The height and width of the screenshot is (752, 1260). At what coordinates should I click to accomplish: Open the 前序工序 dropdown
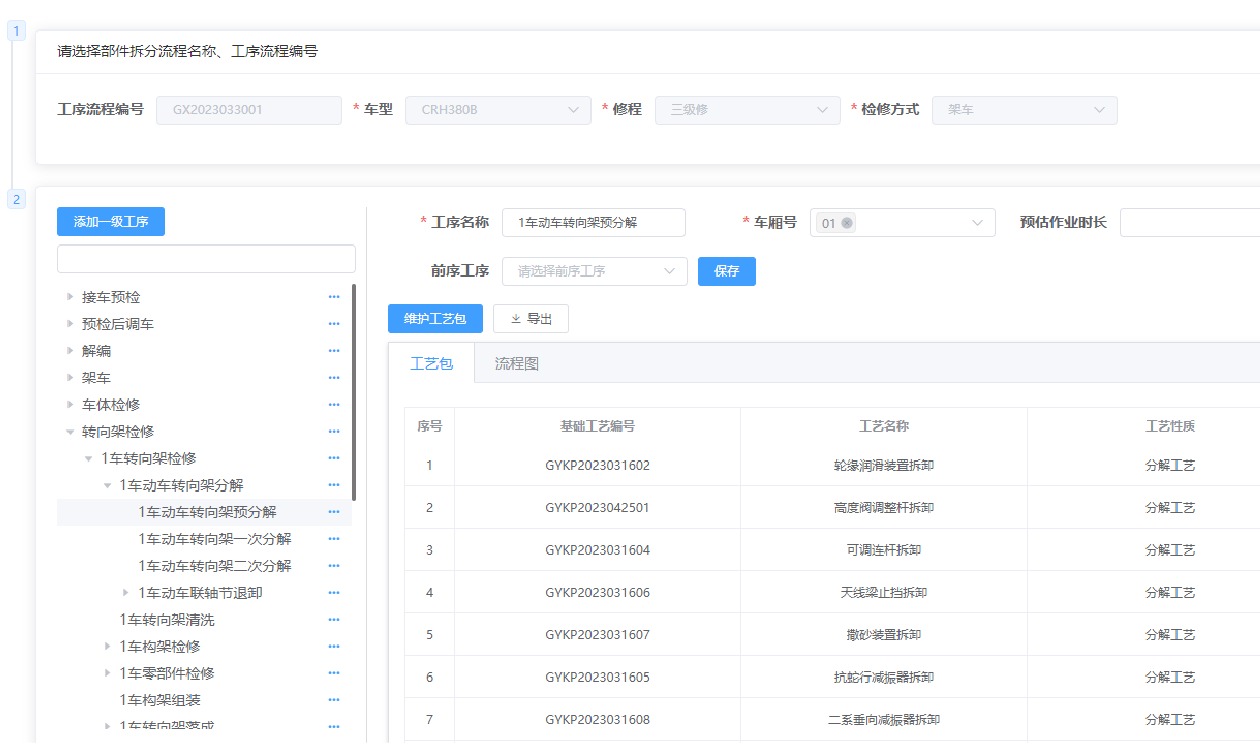pyautogui.click(x=595, y=271)
